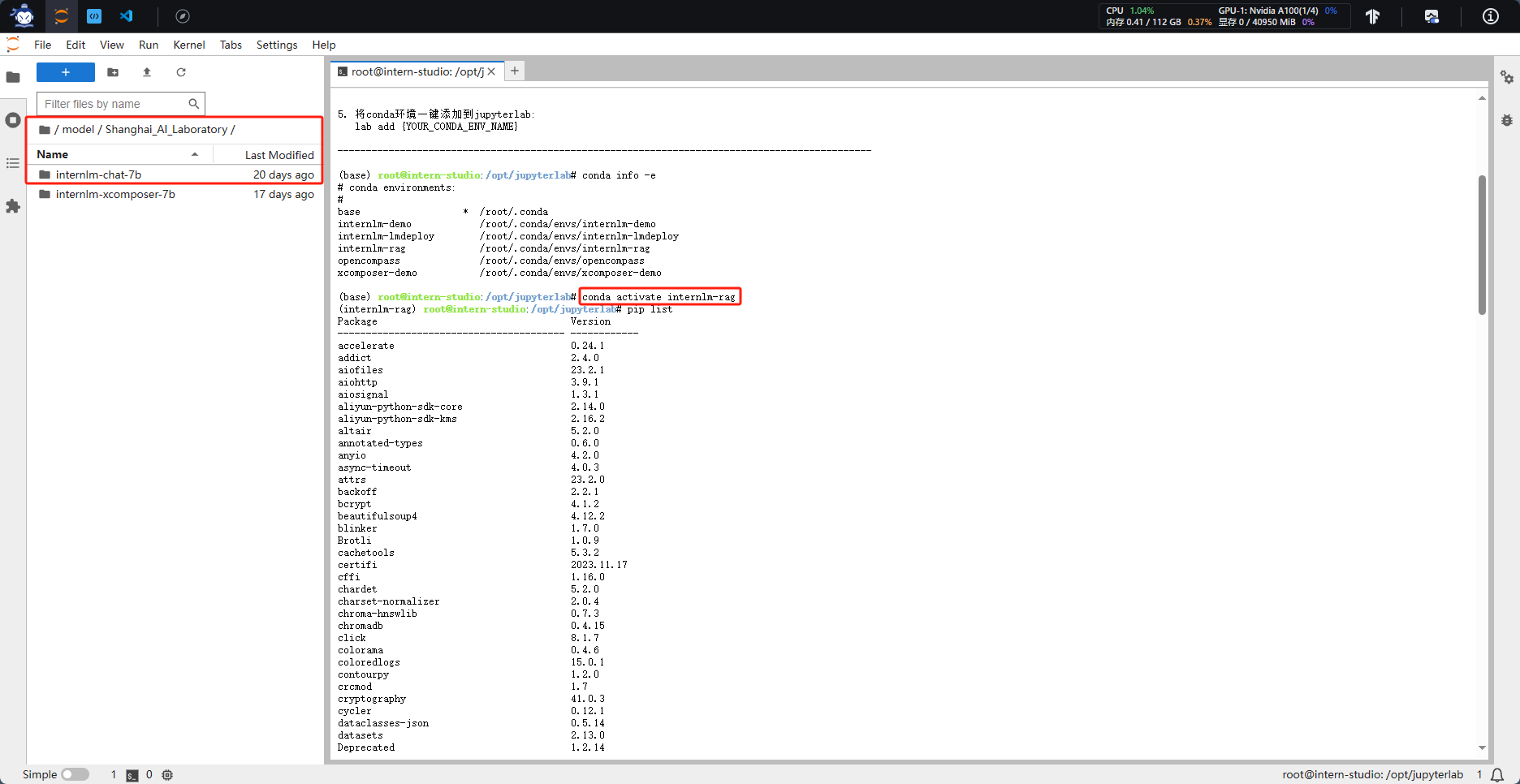Image resolution: width=1520 pixels, height=784 pixels.
Task: Click the InternStudio mascot logo icon
Action: click(23, 15)
